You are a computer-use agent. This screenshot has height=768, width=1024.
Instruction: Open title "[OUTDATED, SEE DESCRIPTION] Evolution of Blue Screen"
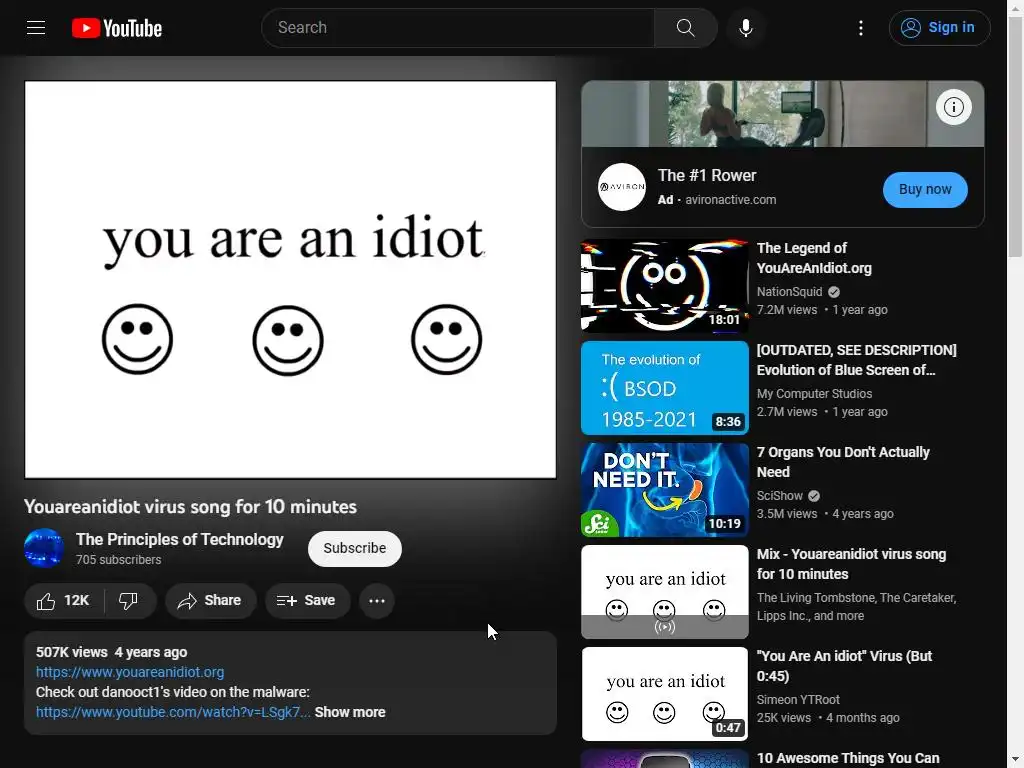[857, 360]
